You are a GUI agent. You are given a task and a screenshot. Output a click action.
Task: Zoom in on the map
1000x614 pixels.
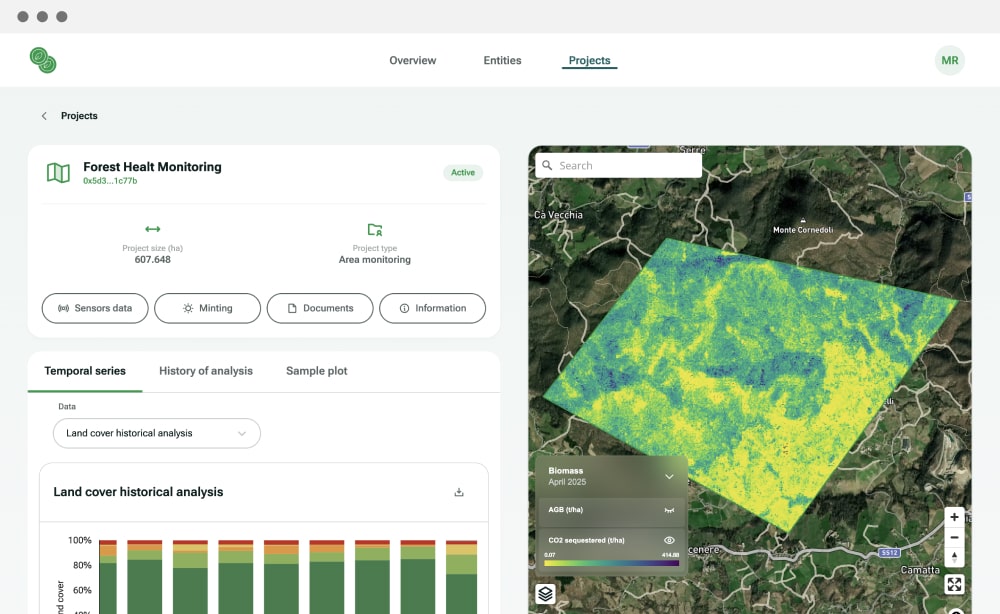click(954, 517)
